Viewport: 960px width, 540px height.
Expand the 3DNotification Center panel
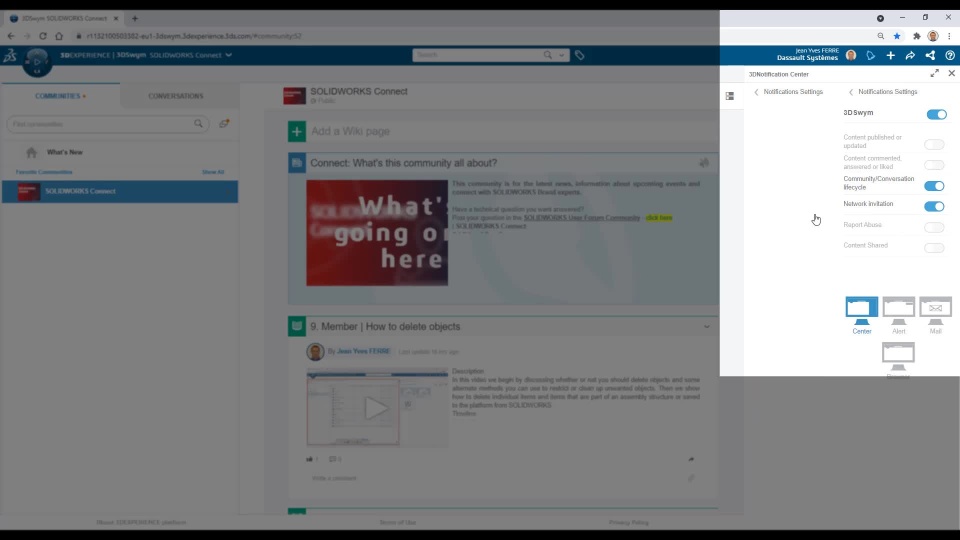(934, 73)
